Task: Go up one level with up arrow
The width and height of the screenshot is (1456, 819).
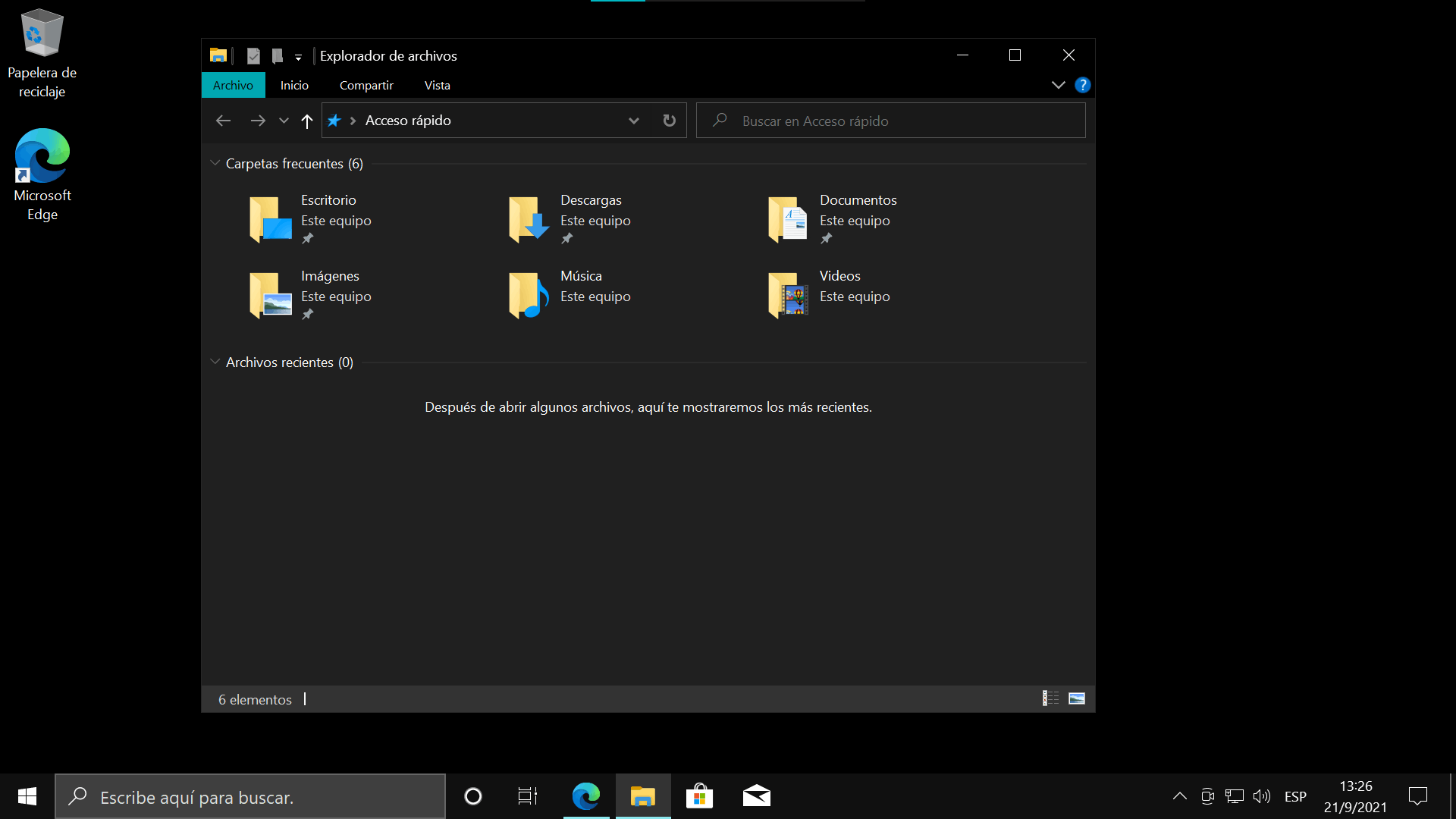Action: (307, 121)
